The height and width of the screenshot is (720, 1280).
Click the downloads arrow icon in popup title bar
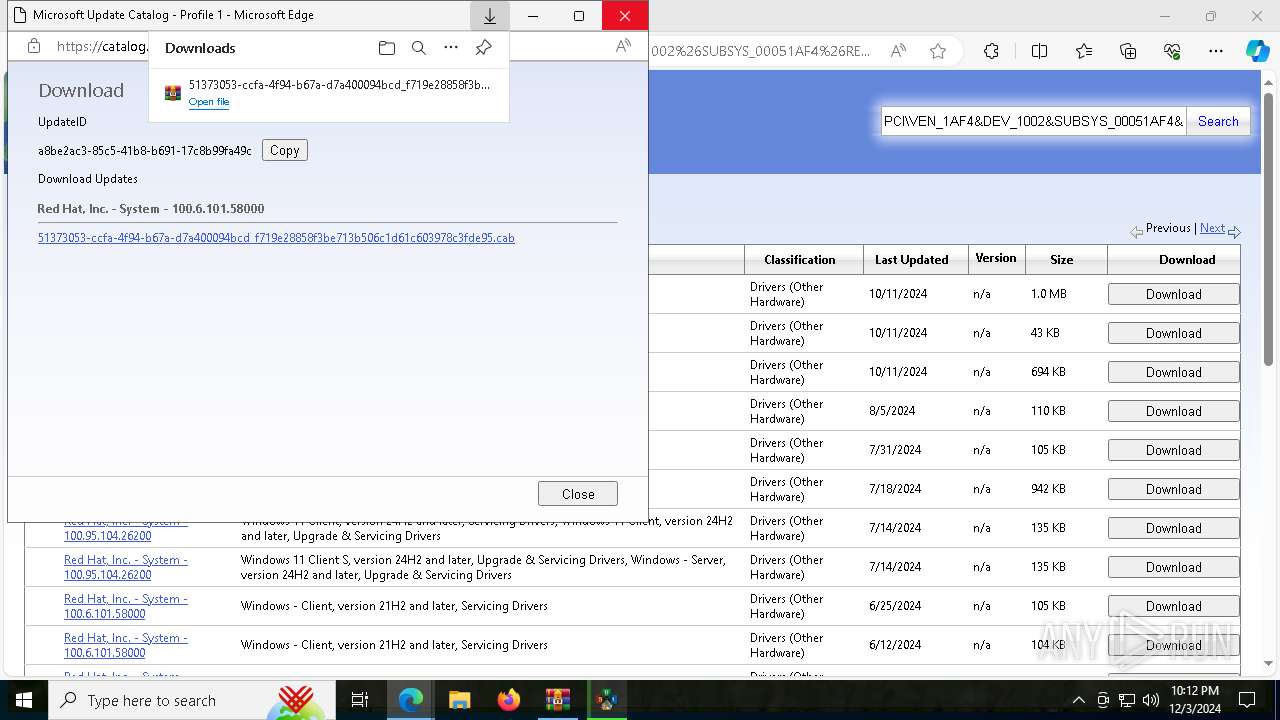[490, 16]
